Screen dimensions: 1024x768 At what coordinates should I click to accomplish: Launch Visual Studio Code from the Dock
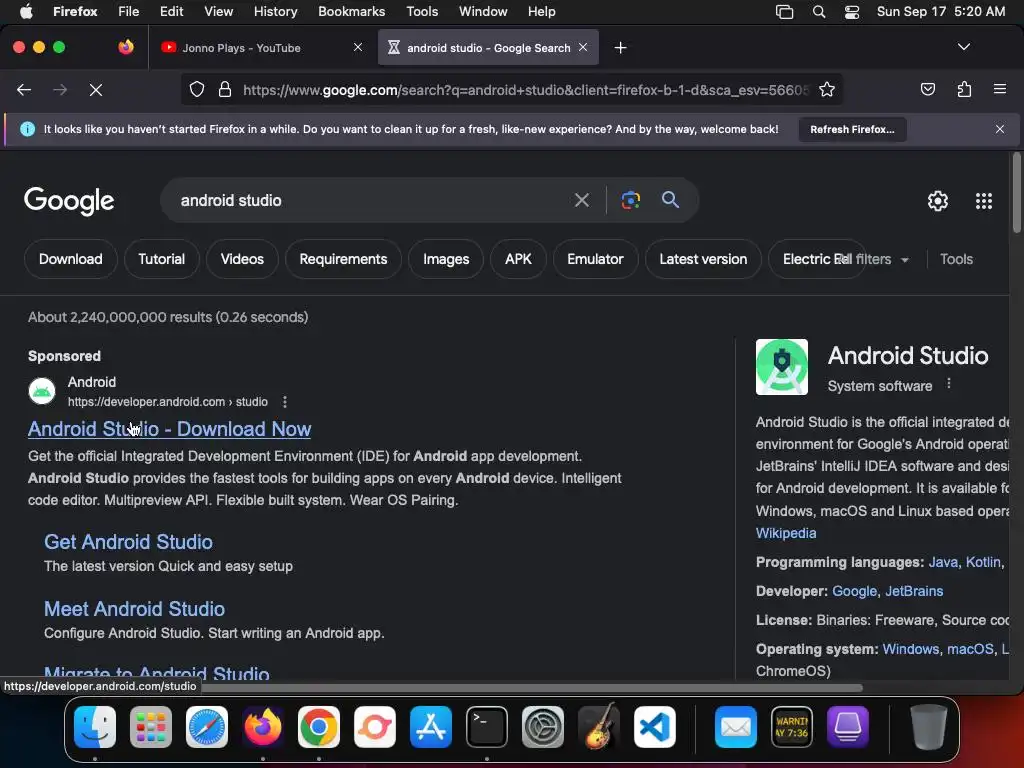[x=654, y=727]
